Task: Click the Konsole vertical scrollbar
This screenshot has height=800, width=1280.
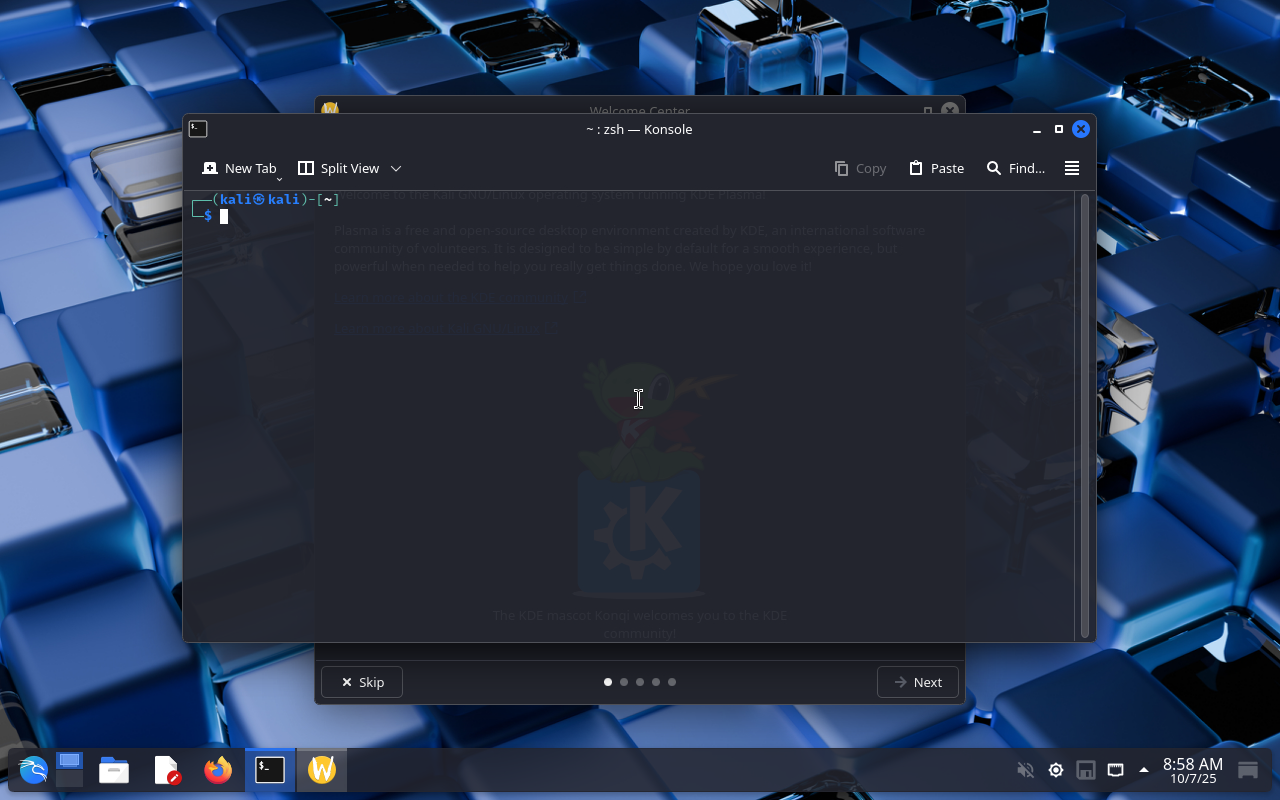Action: (1085, 415)
